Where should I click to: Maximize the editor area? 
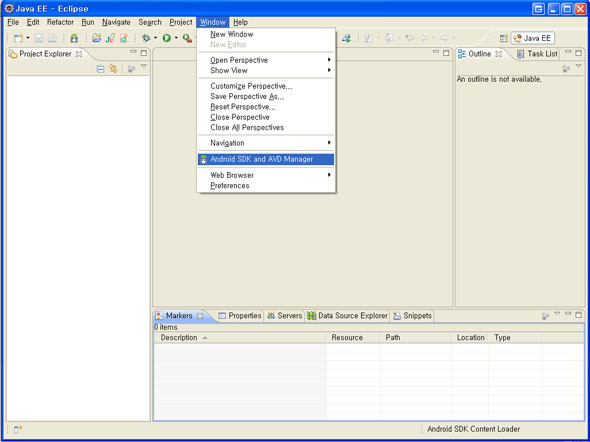click(x=446, y=53)
